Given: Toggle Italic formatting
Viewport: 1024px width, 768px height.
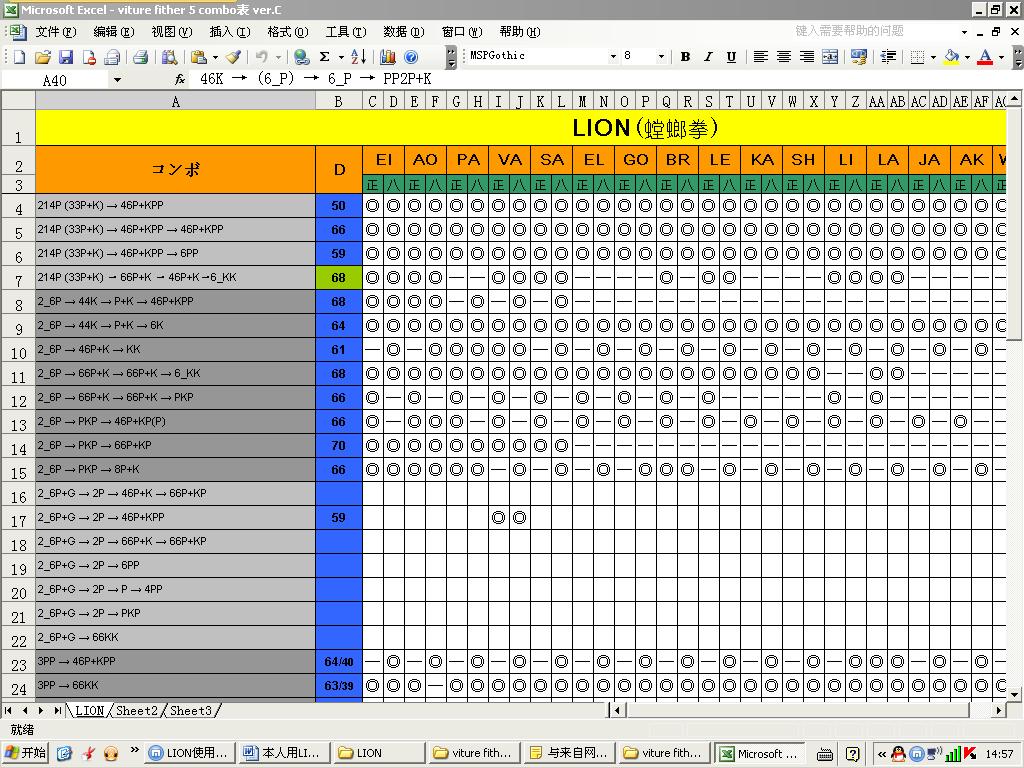Looking at the screenshot, I should click(708, 57).
